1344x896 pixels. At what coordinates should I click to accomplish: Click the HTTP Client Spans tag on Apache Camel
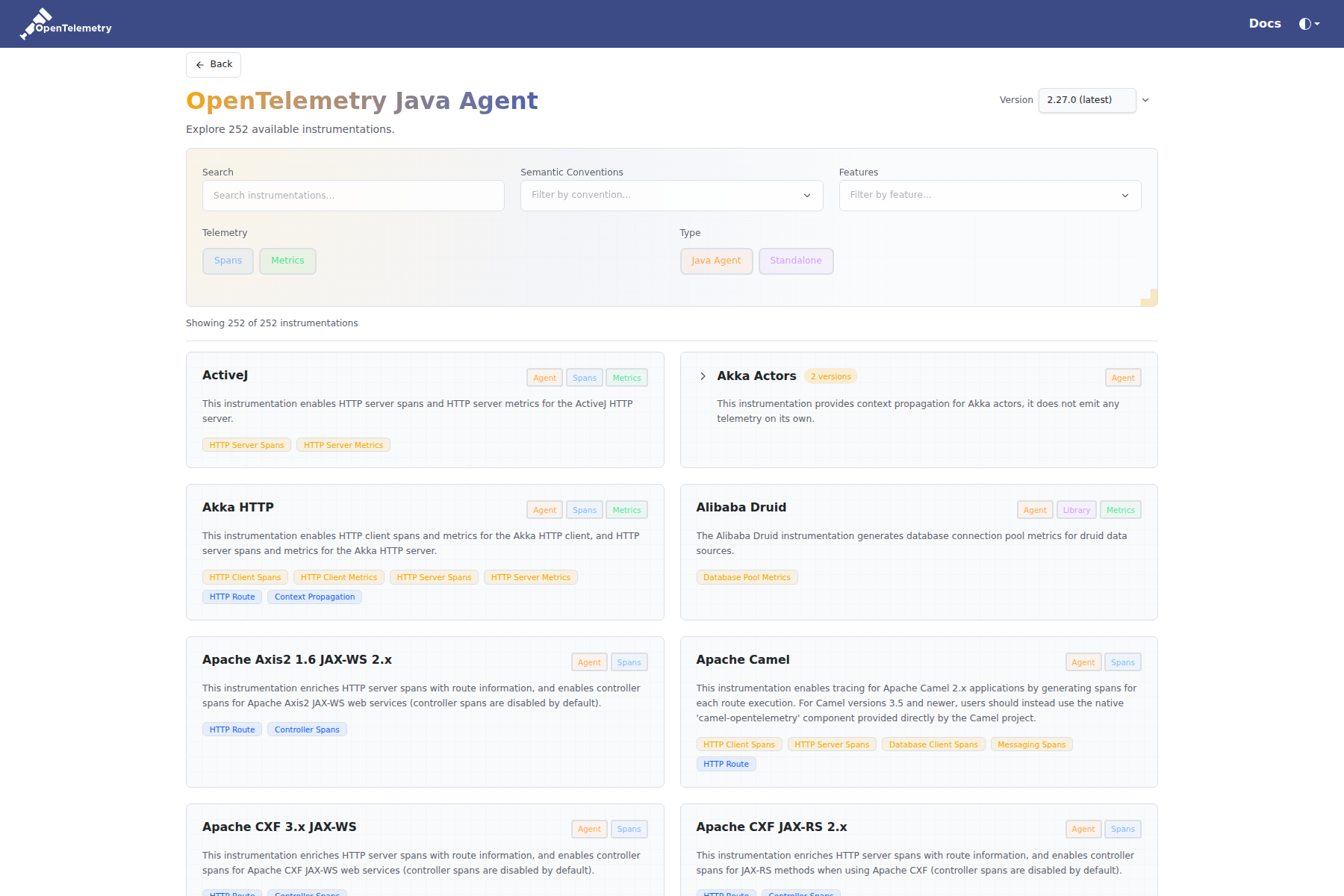pyautogui.click(x=739, y=744)
